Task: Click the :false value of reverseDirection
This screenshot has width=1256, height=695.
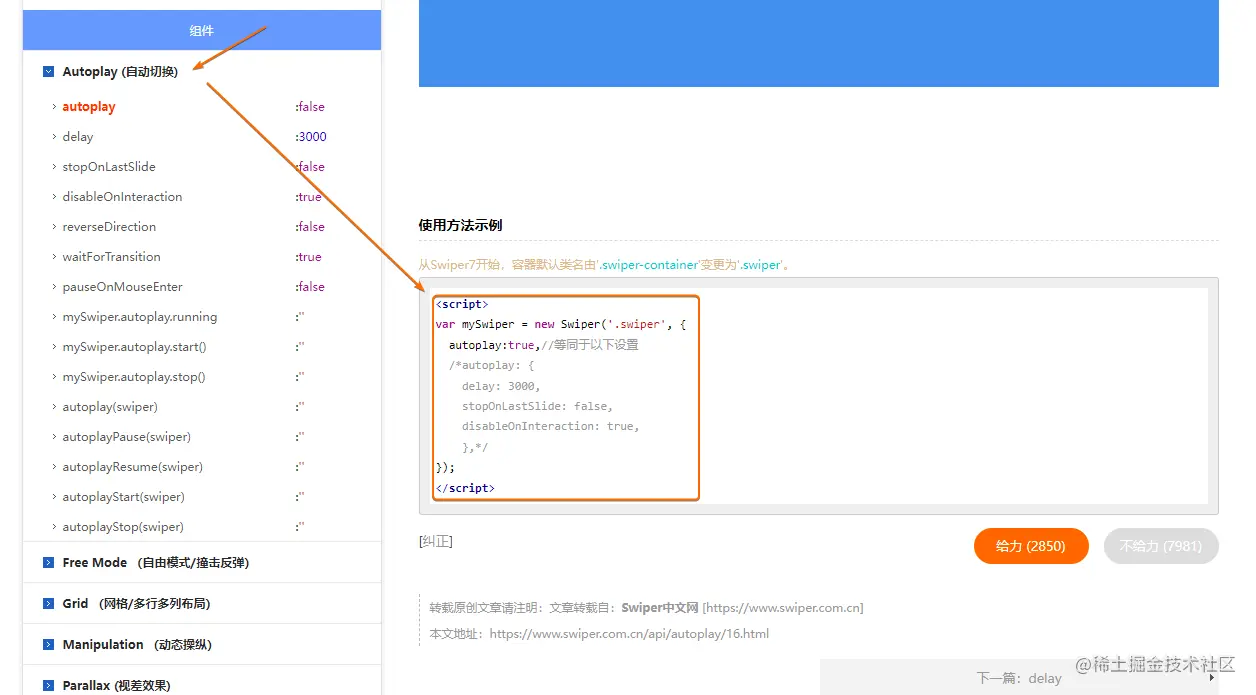Action: (310, 227)
